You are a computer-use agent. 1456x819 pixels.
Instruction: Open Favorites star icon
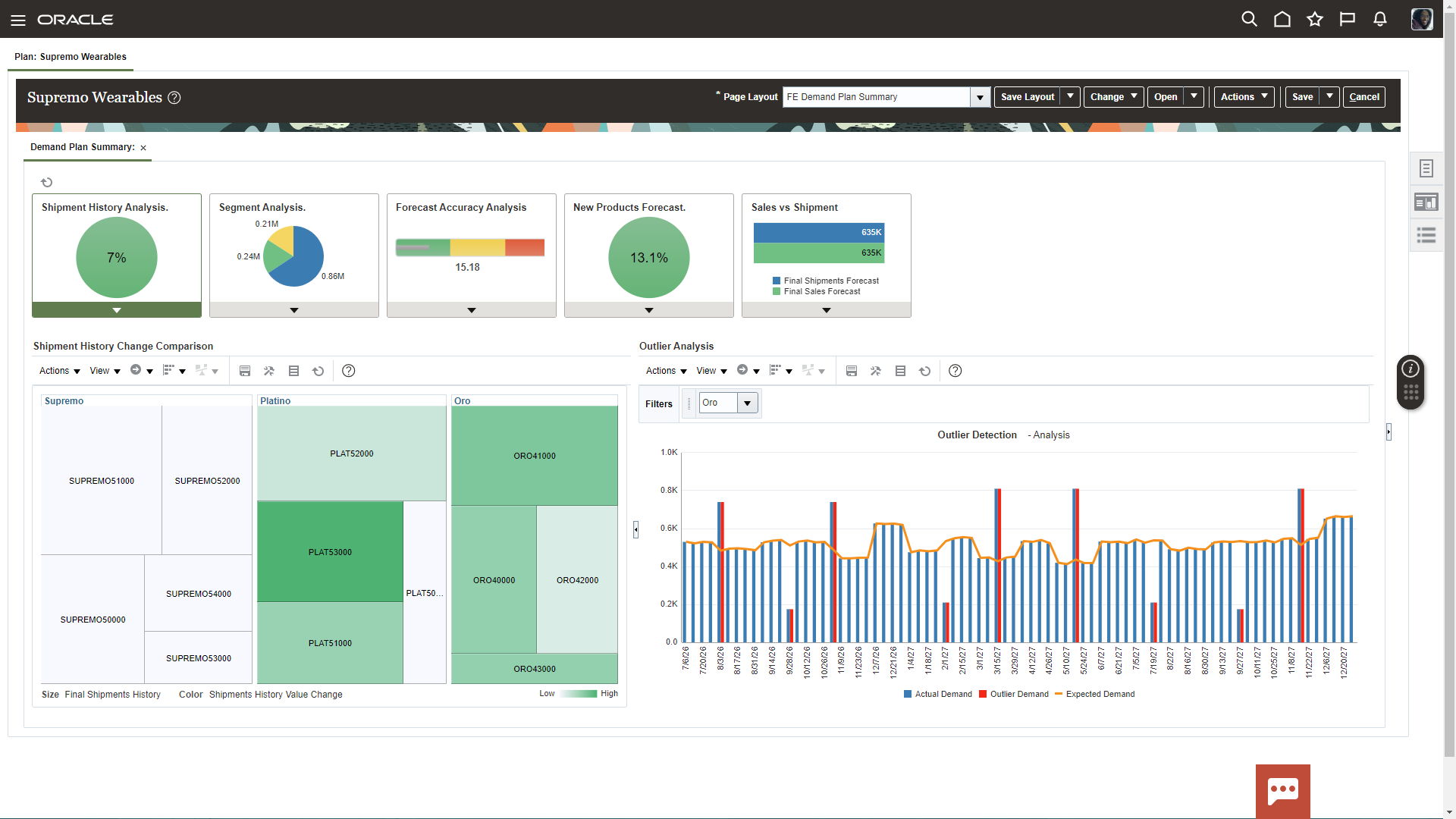[x=1314, y=19]
